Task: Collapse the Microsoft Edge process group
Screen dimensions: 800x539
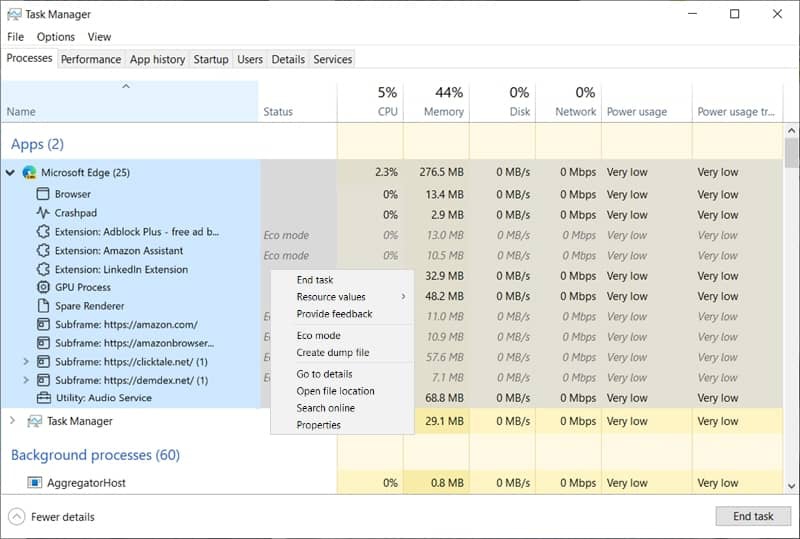Action: 11,173
